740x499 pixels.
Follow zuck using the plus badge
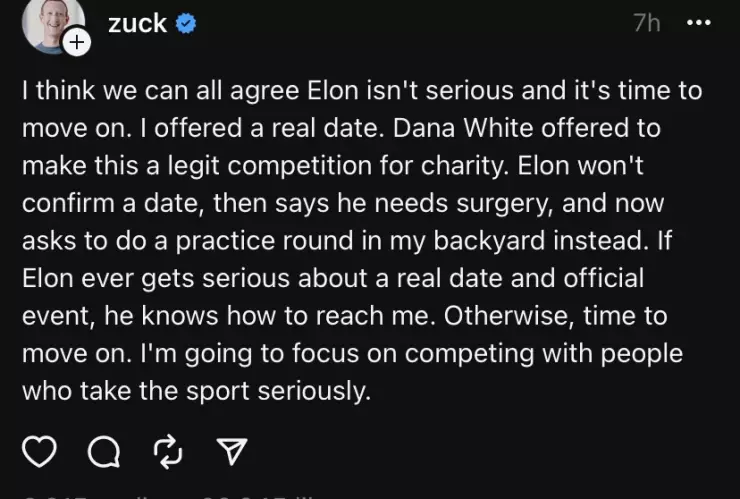click(77, 42)
